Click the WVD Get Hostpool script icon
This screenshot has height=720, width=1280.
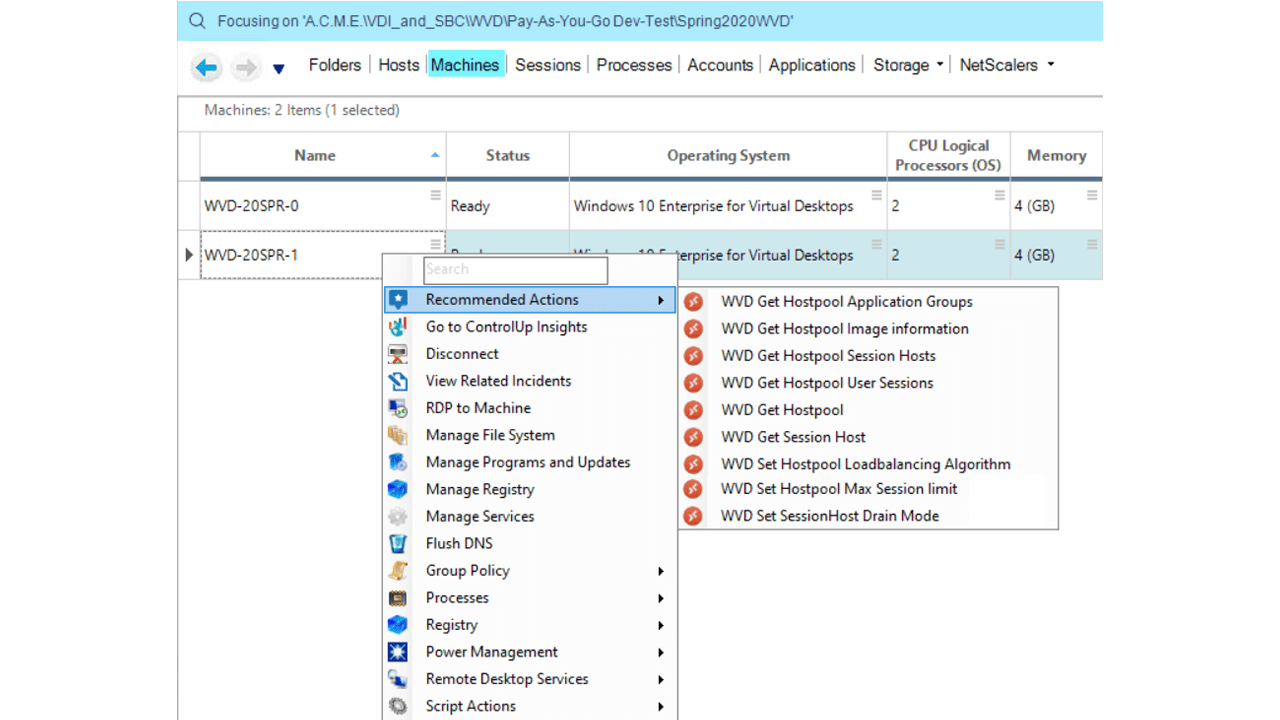tap(695, 409)
